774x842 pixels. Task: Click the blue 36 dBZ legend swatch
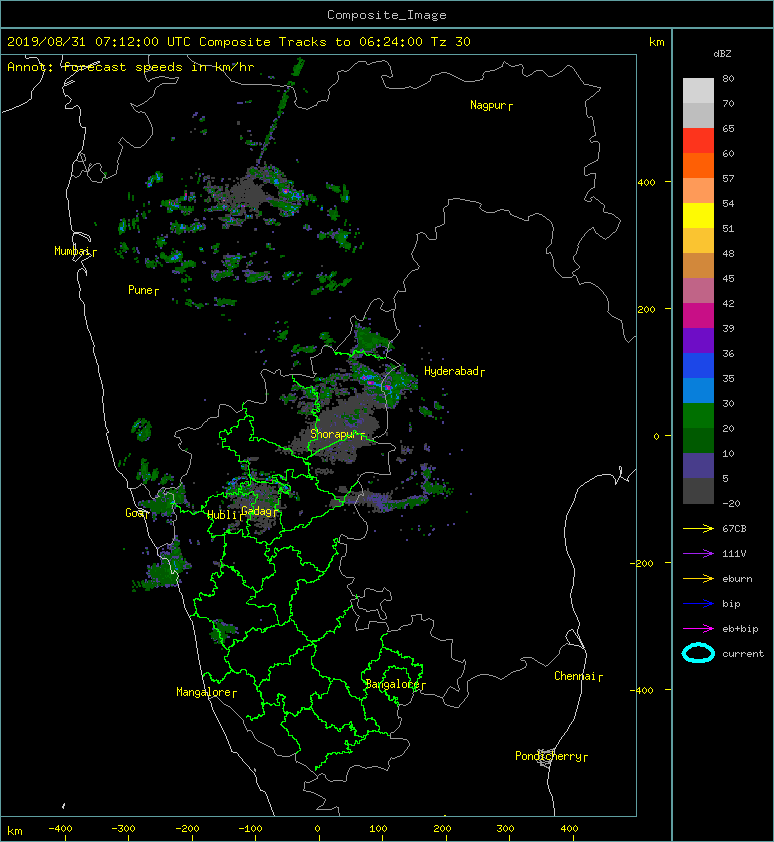[698, 365]
